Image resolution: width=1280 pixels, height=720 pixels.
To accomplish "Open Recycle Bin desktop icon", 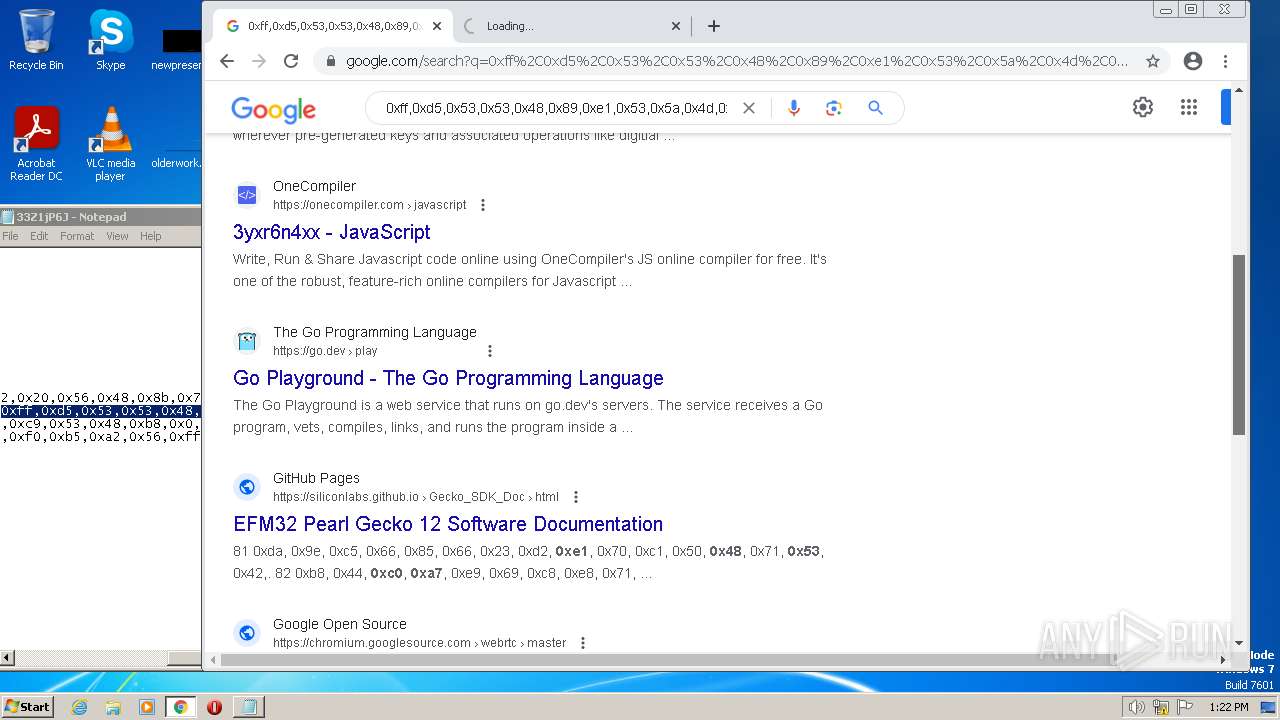I will click(x=36, y=40).
